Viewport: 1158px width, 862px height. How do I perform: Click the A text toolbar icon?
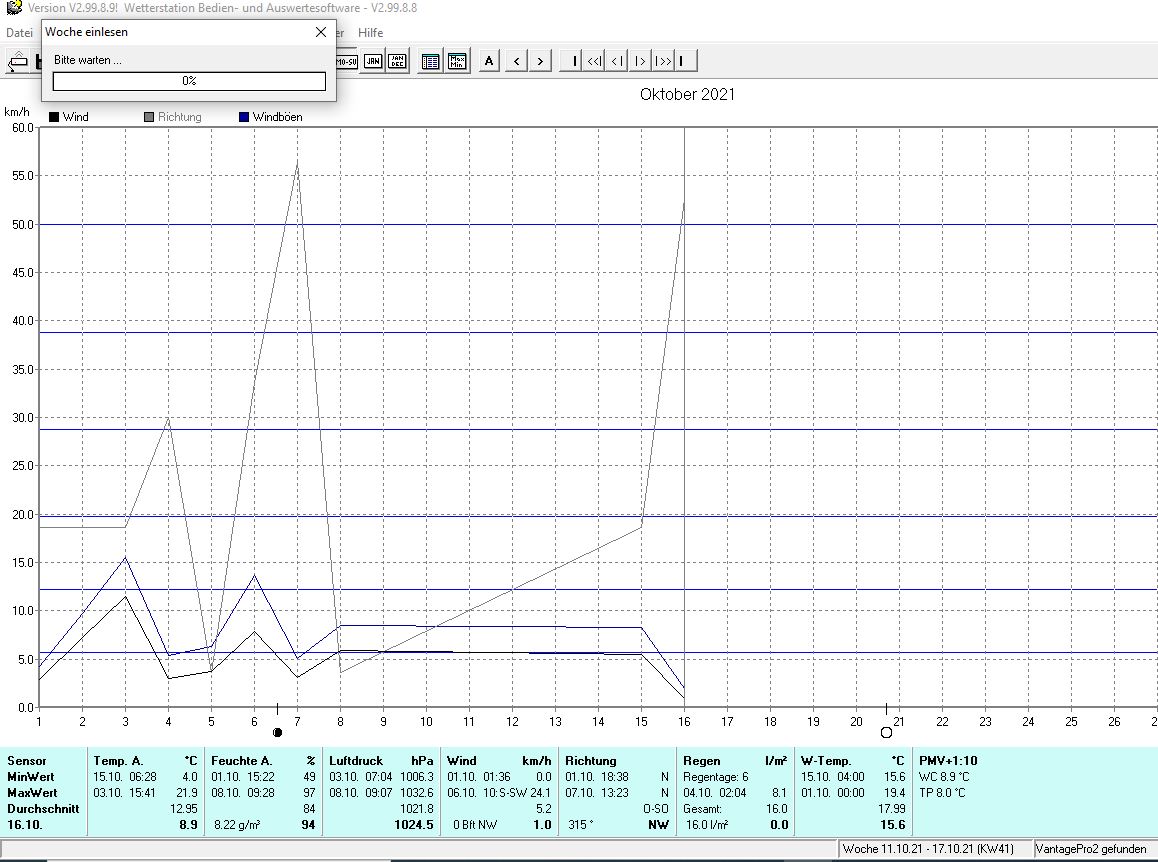pyautogui.click(x=489, y=60)
